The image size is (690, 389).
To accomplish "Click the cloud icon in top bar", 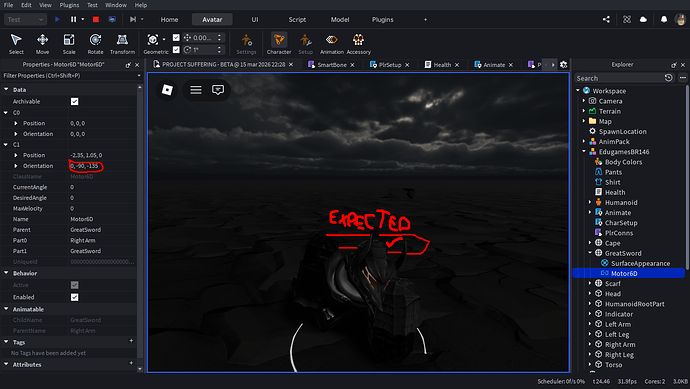I will pos(643,19).
